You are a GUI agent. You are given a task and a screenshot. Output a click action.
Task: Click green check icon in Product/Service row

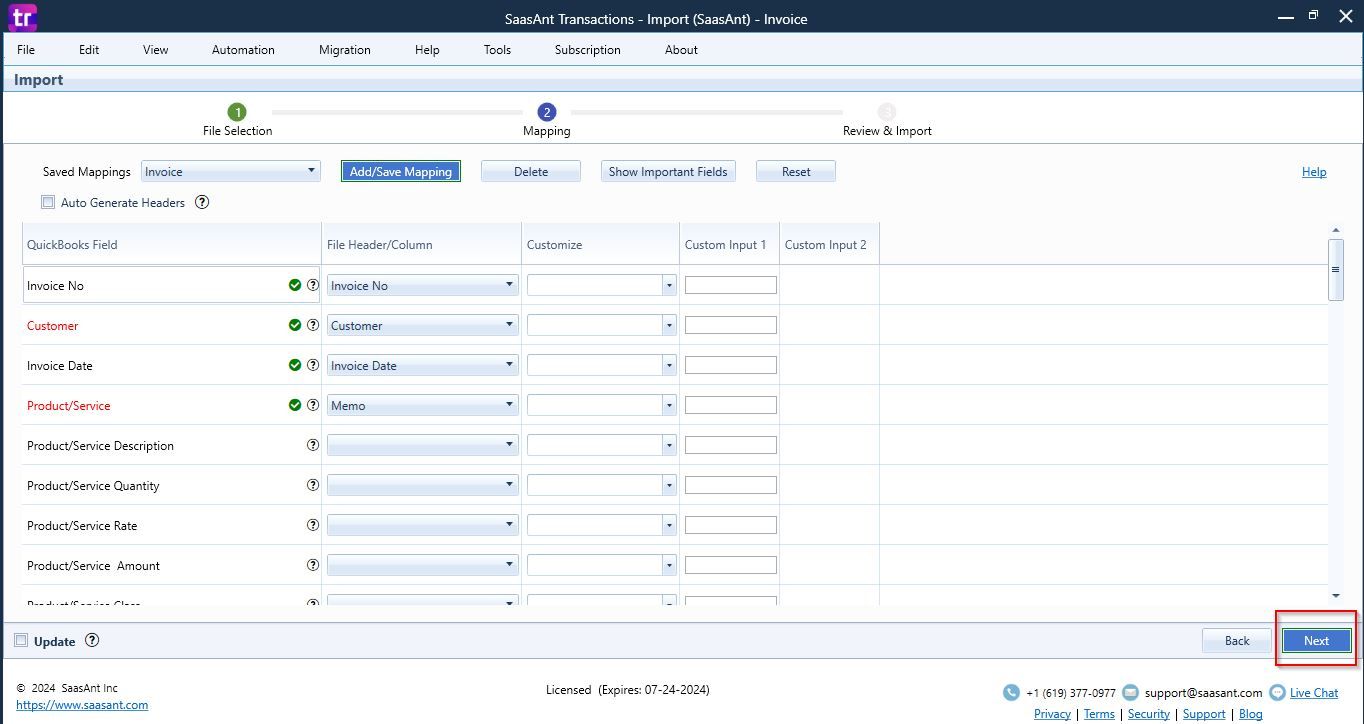click(295, 405)
